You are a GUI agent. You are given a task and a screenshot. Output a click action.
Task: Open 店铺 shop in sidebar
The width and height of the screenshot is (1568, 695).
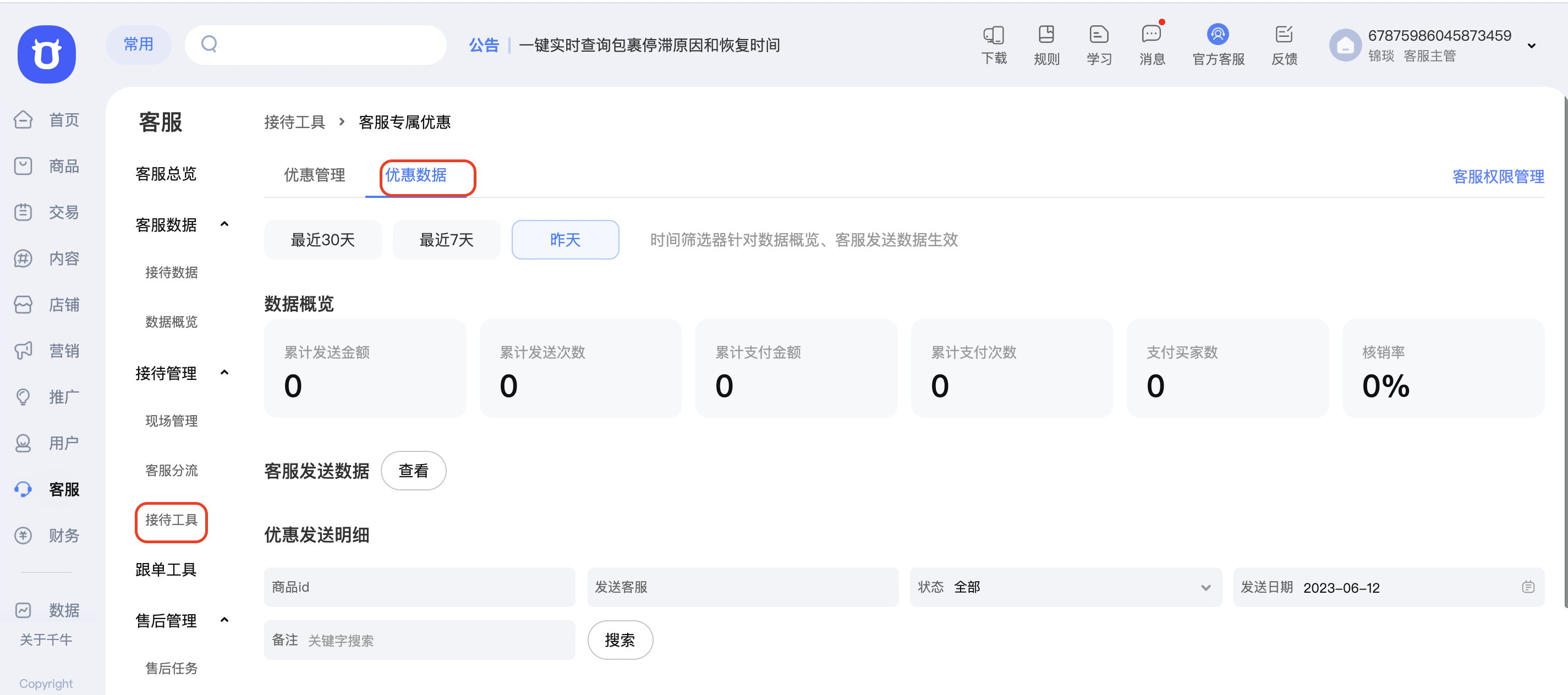[x=47, y=304]
